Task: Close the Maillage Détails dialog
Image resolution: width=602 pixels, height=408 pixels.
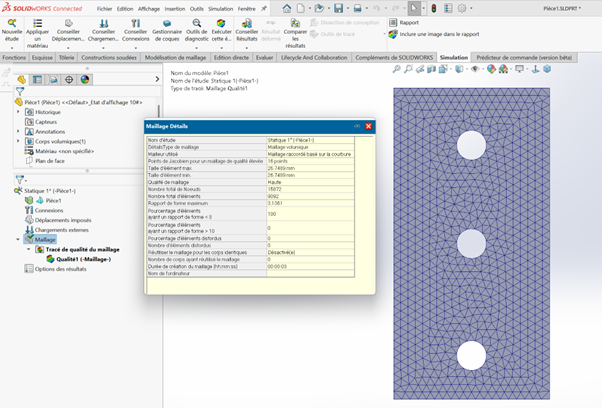Action: pos(369,126)
